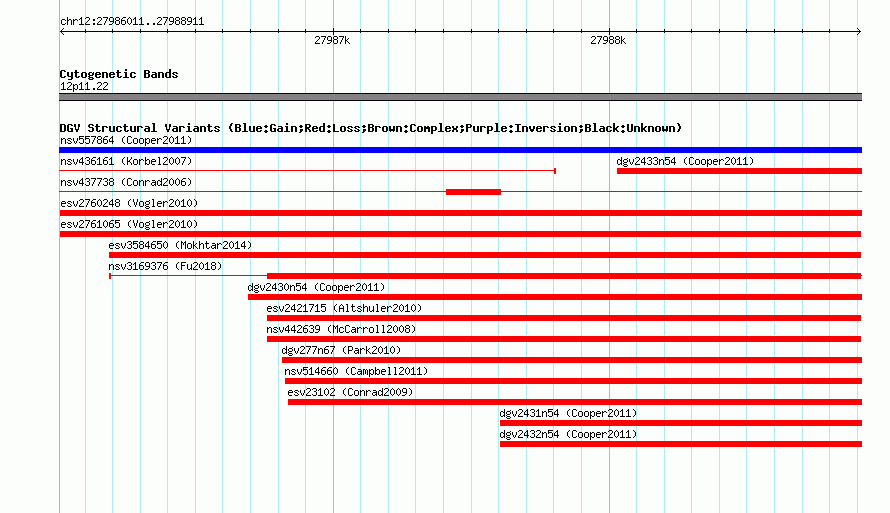Select the red bar under dgv2432n54

681,444
